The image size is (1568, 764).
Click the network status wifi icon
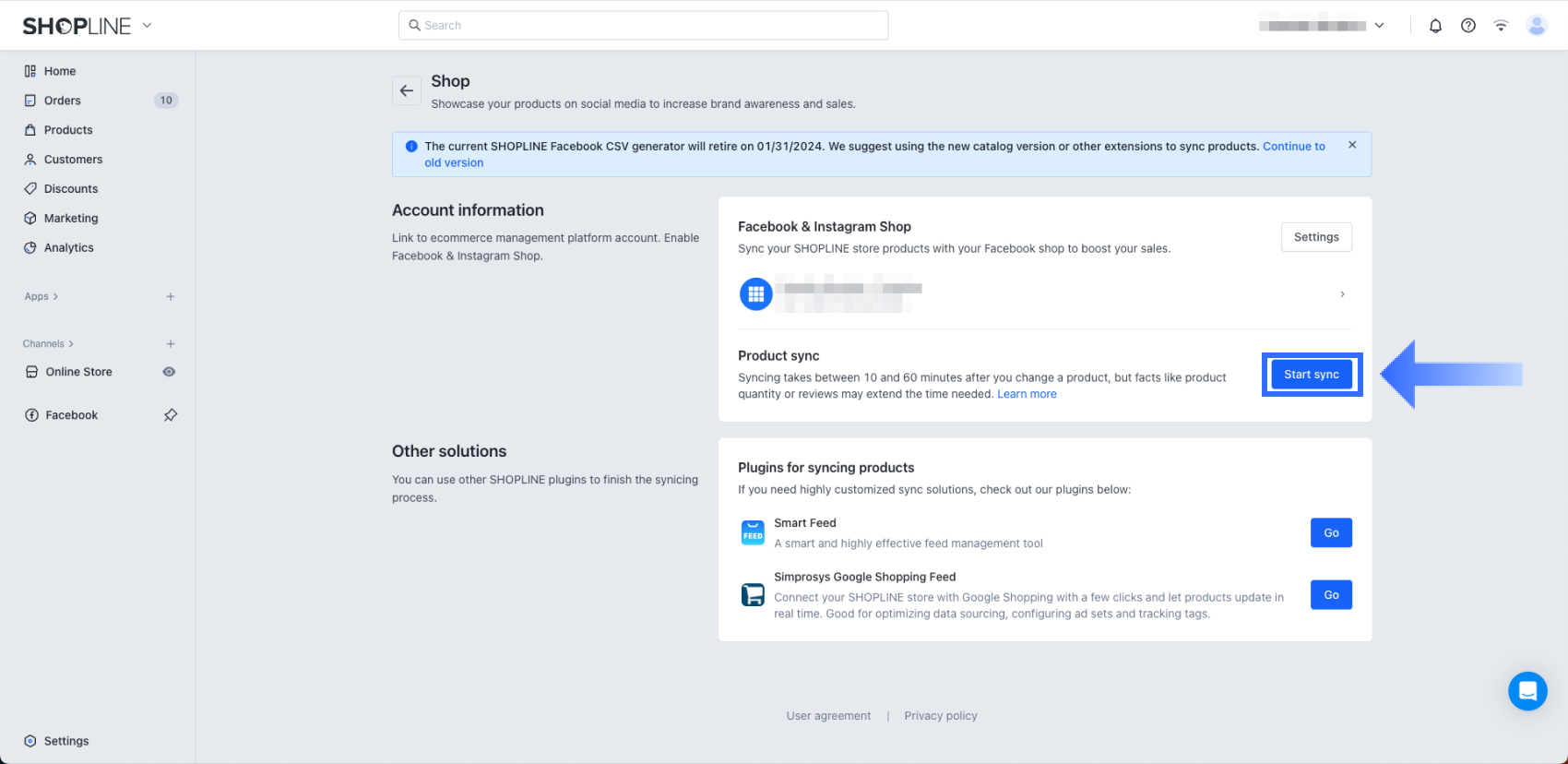(x=1502, y=26)
